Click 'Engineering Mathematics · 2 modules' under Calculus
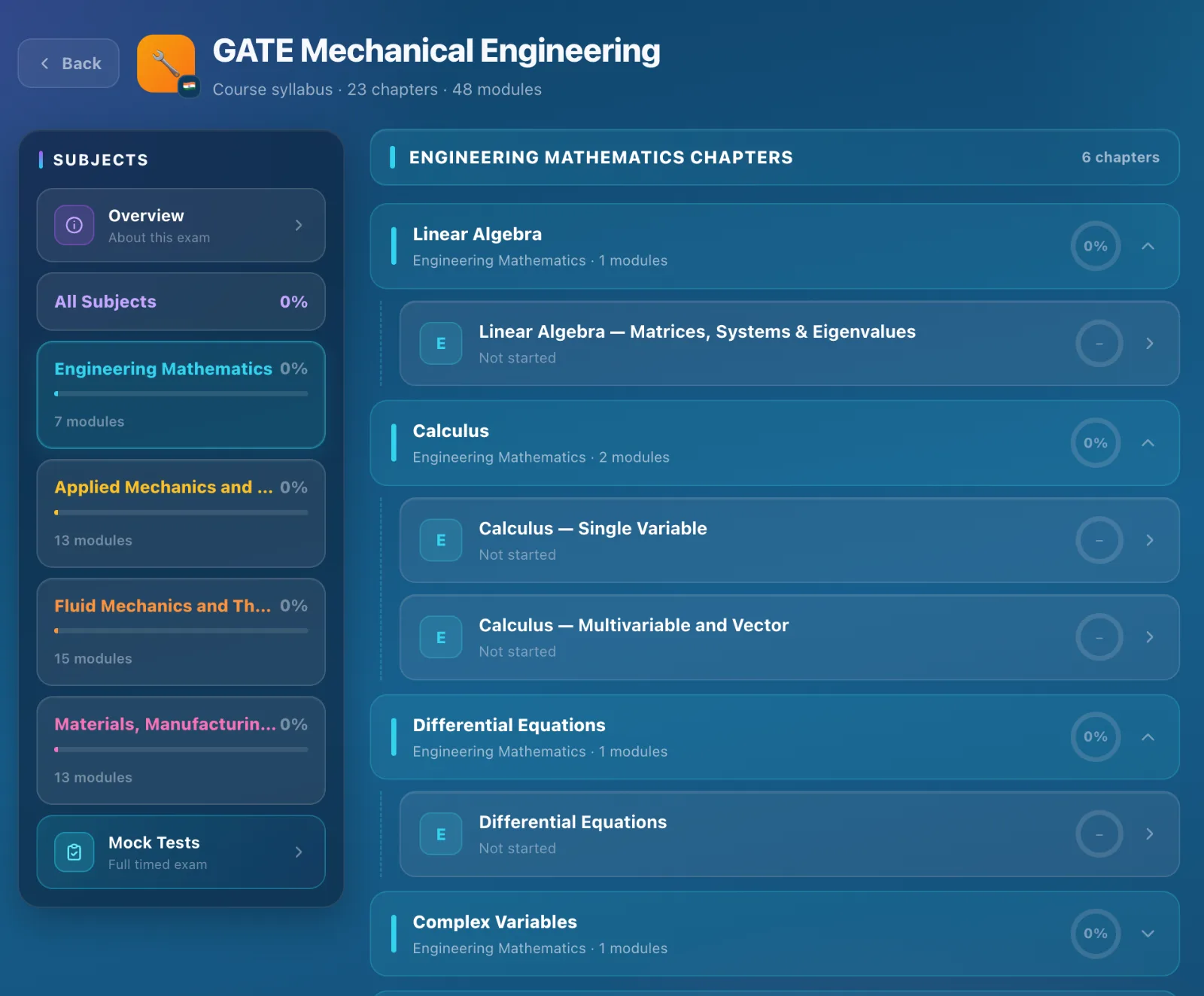 540,457
